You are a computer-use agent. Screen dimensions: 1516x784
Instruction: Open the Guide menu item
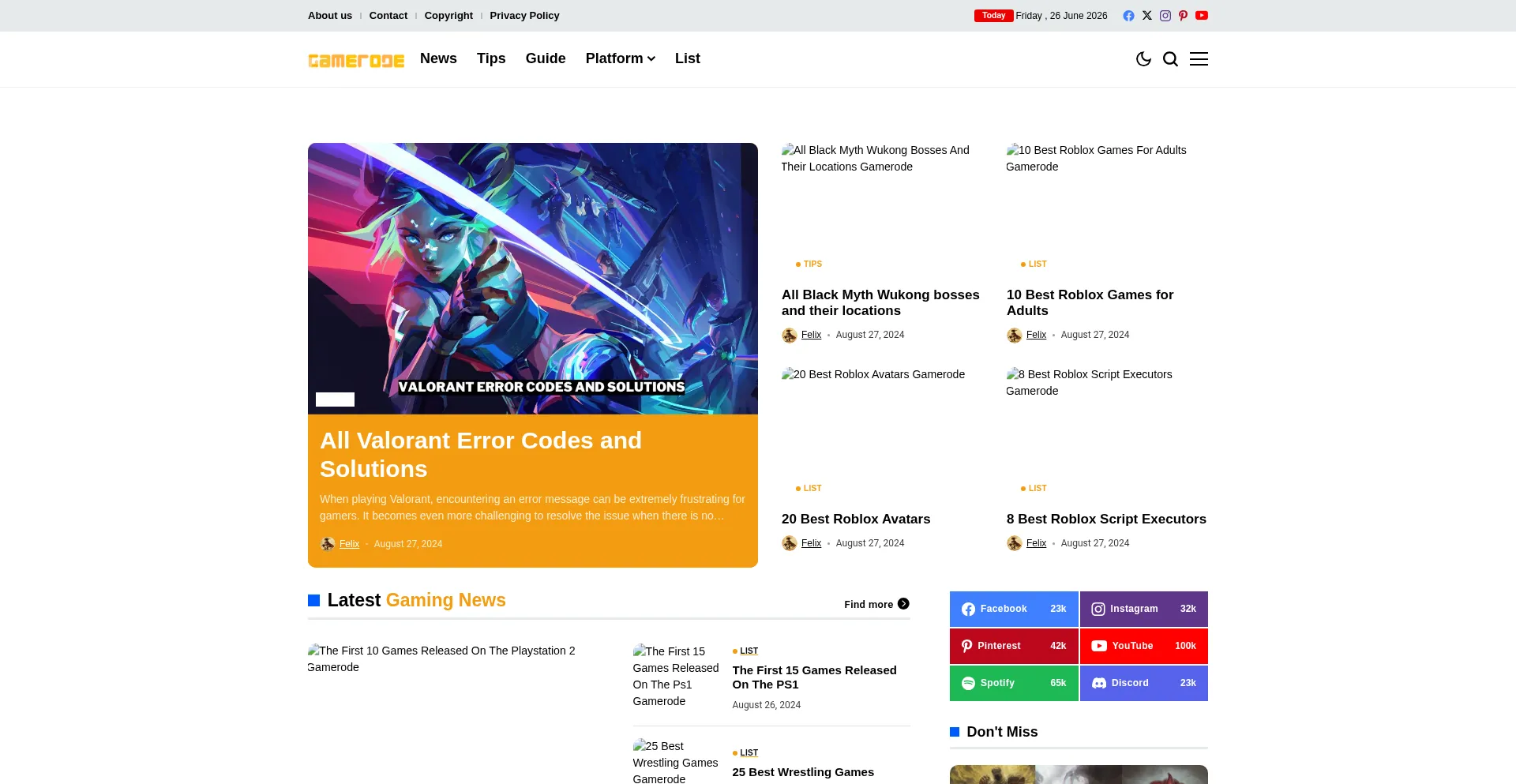[546, 58]
